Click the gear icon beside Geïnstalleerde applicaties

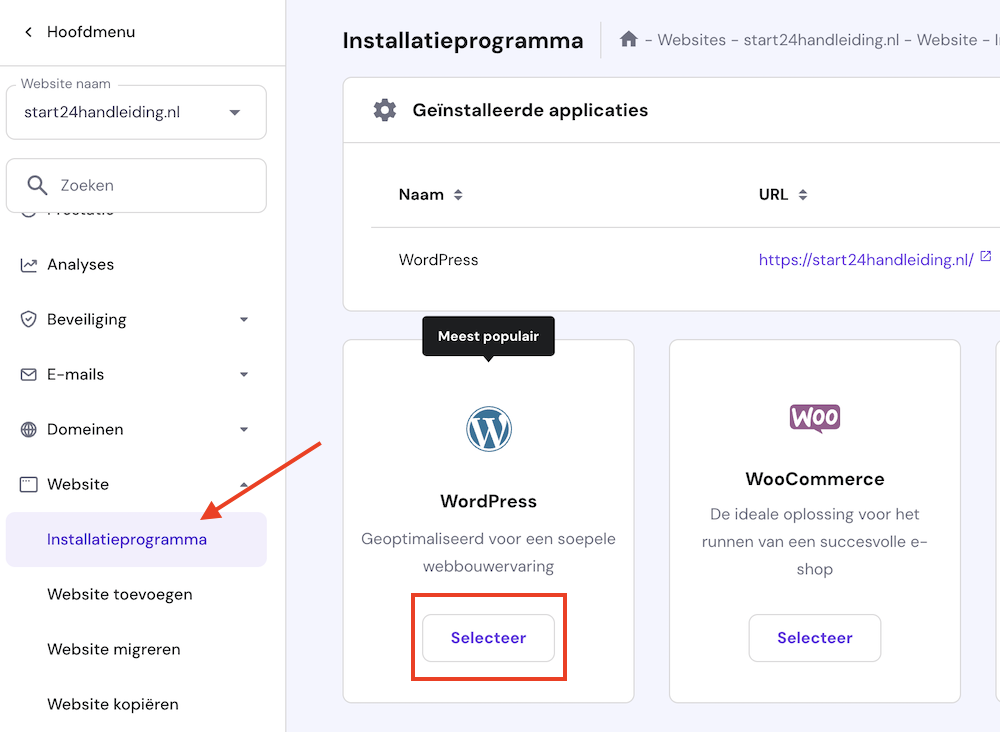(385, 110)
